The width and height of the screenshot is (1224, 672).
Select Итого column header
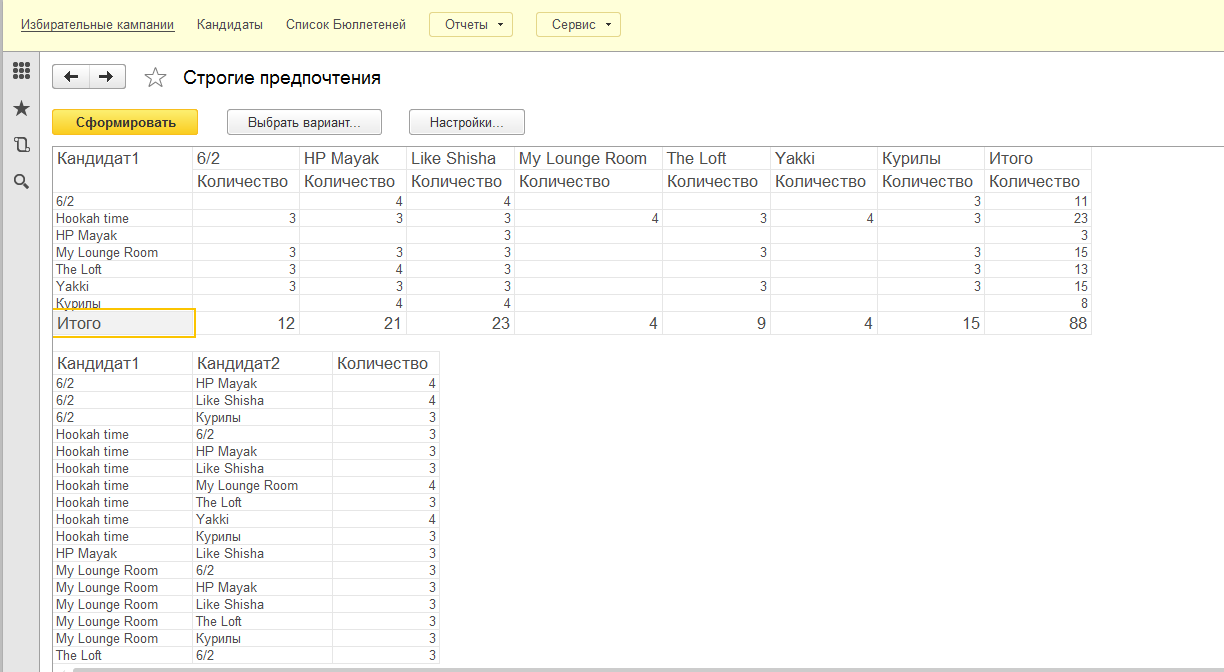coord(1038,158)
